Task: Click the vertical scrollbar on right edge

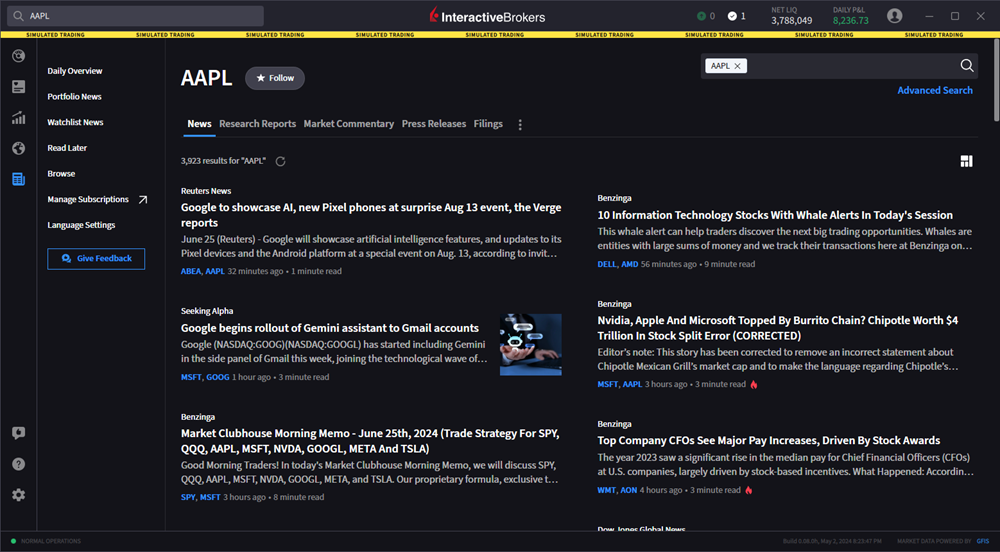Action: click(x=996, y=80)
